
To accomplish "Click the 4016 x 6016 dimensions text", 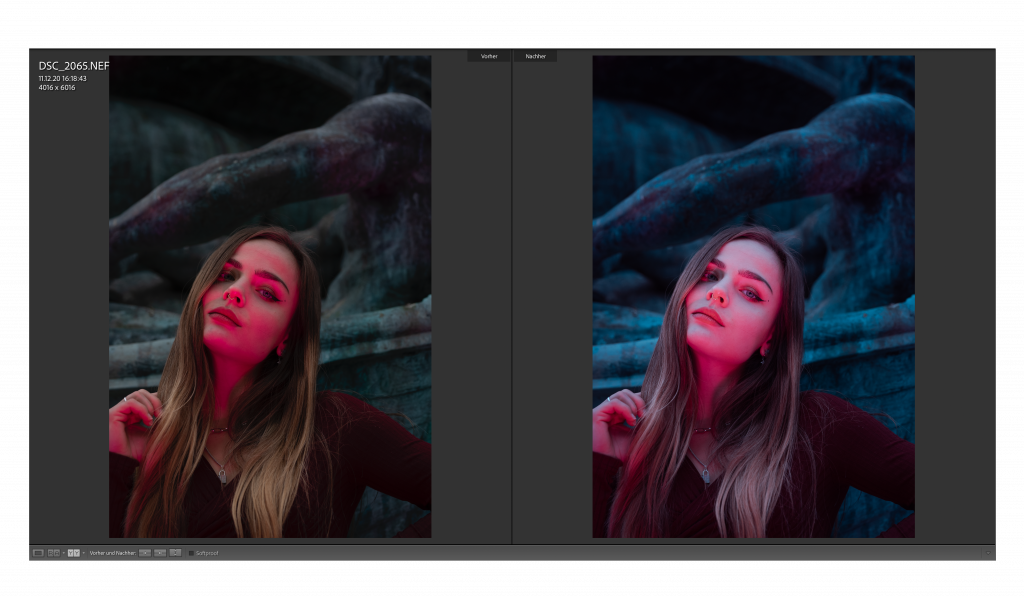I will coord(57,87).
